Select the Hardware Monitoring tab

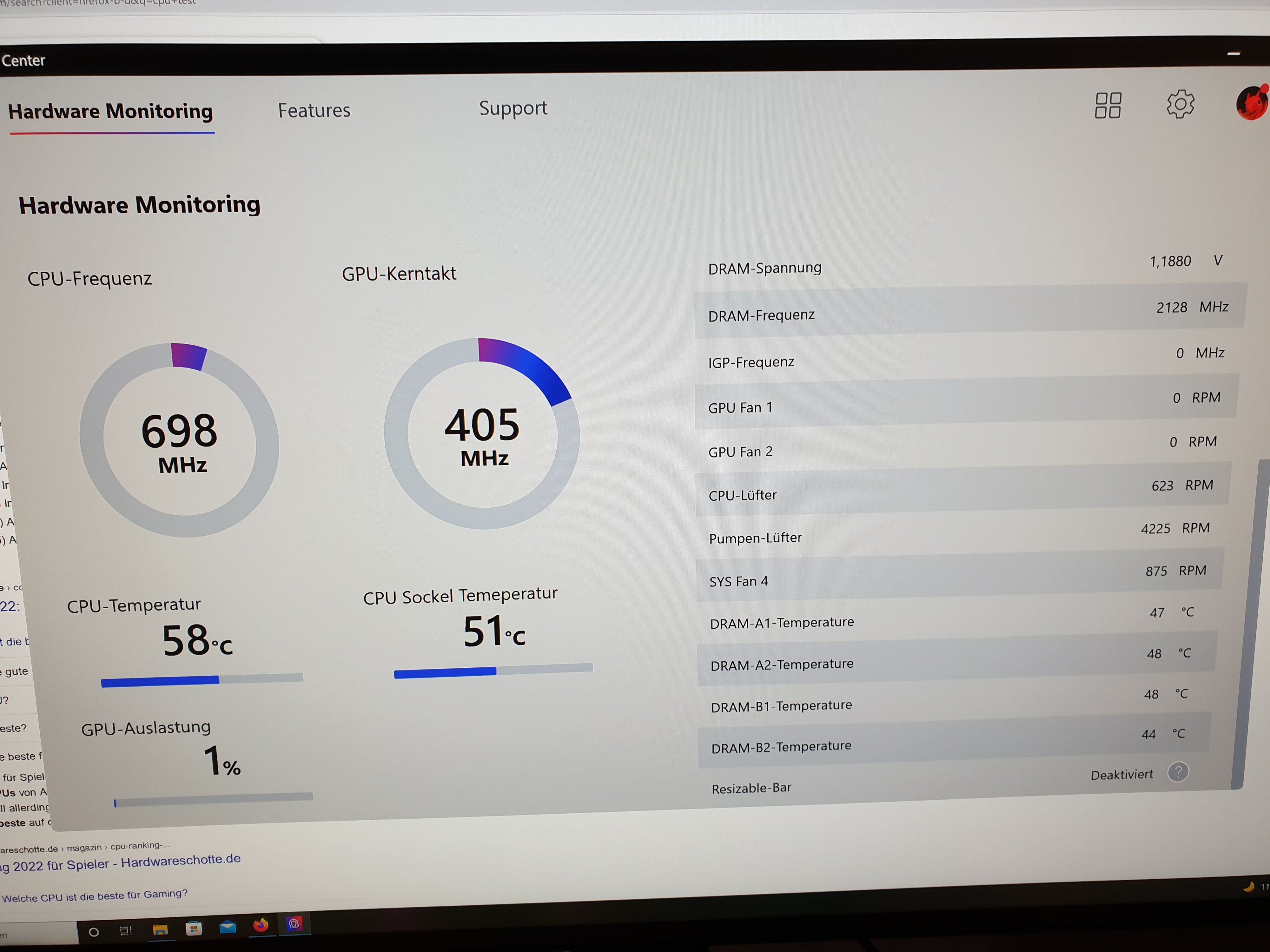tap(110, 111)
